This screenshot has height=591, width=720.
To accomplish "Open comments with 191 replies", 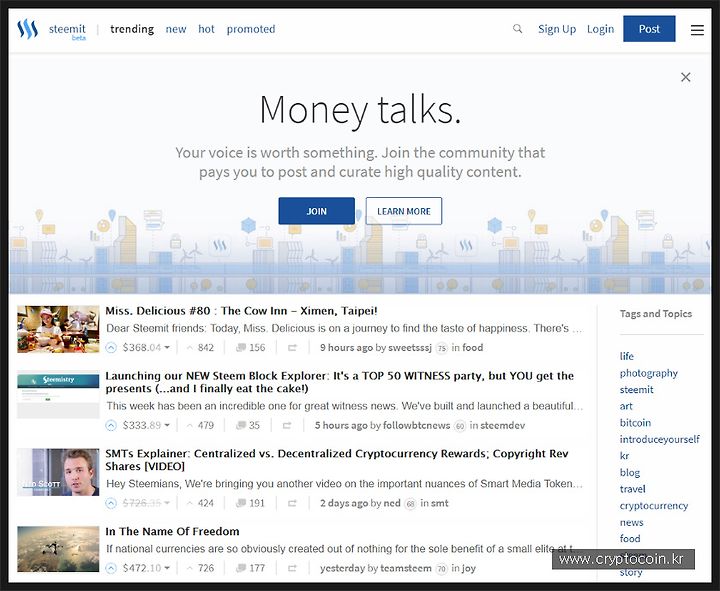I will pos(251,504).
